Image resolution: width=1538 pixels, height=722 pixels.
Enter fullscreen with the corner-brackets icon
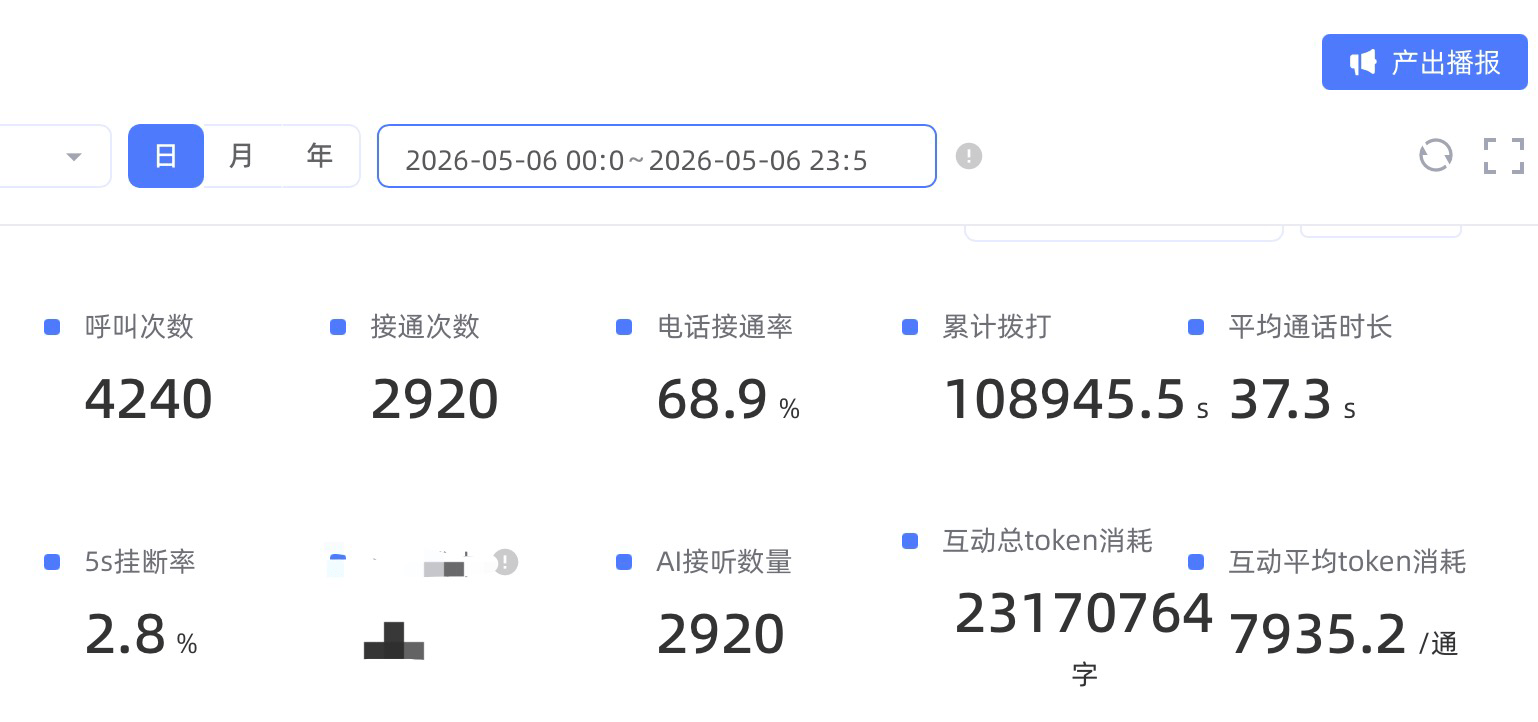click(1504, 156)
